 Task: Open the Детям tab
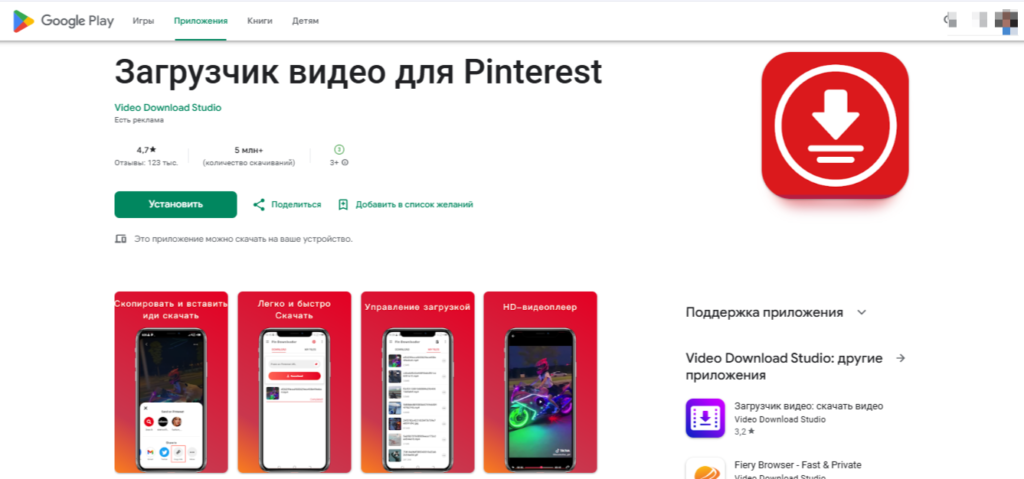point(306,21)
